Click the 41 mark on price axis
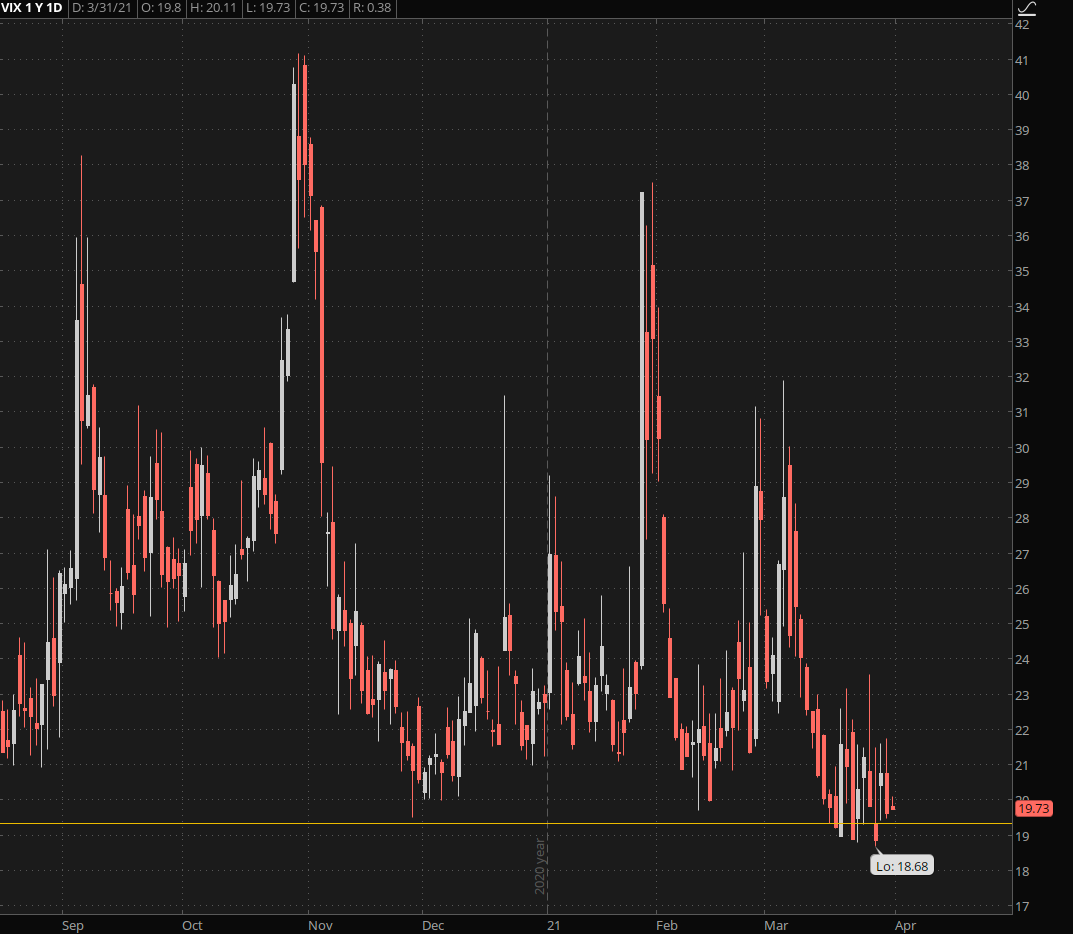1073x934 pixels. (1022, 61)
